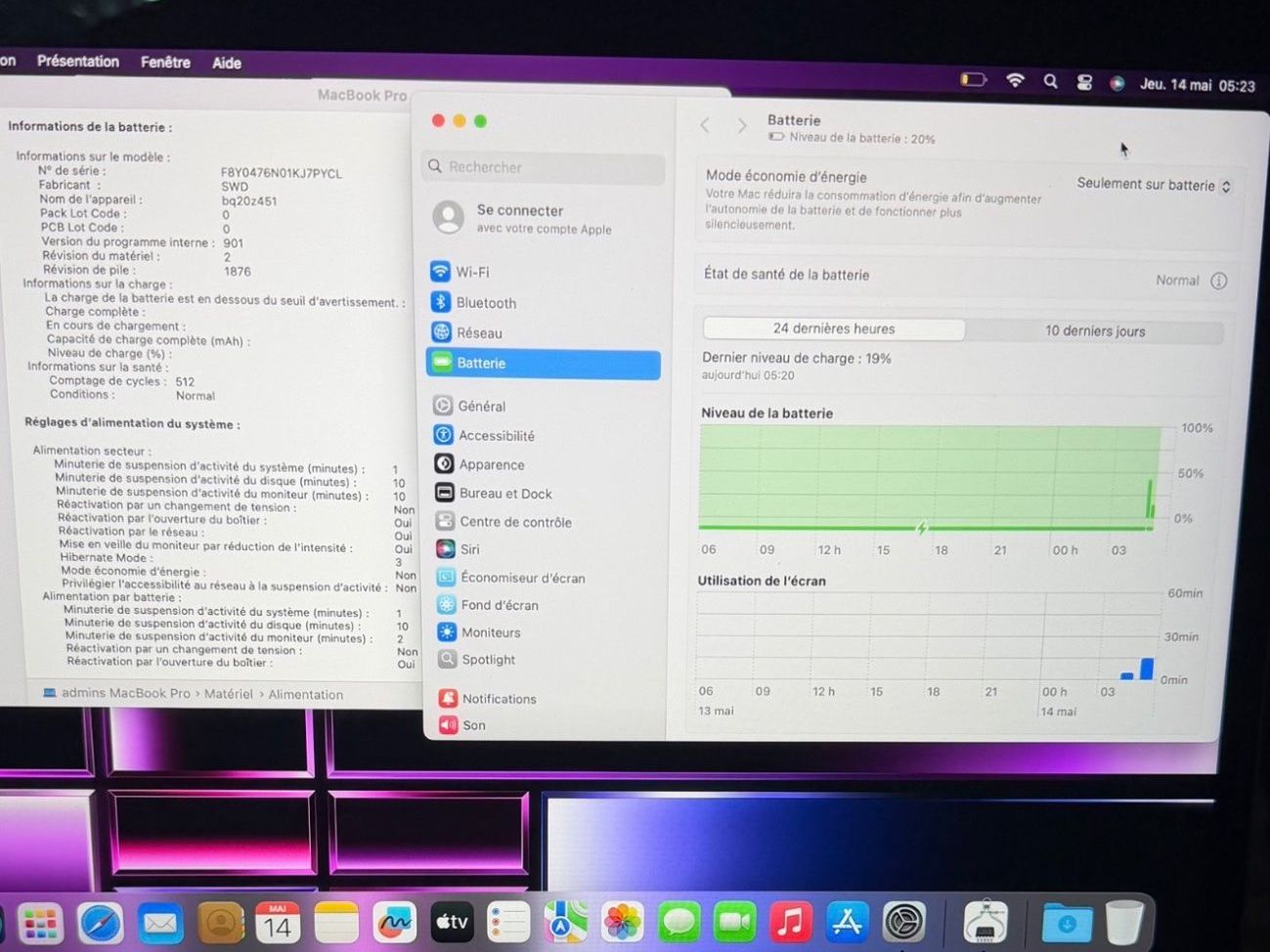Screen dimensions: 1270x952
Task: Click the serial number F8Y0476N01KJ7PYCL
Action: 282,174
